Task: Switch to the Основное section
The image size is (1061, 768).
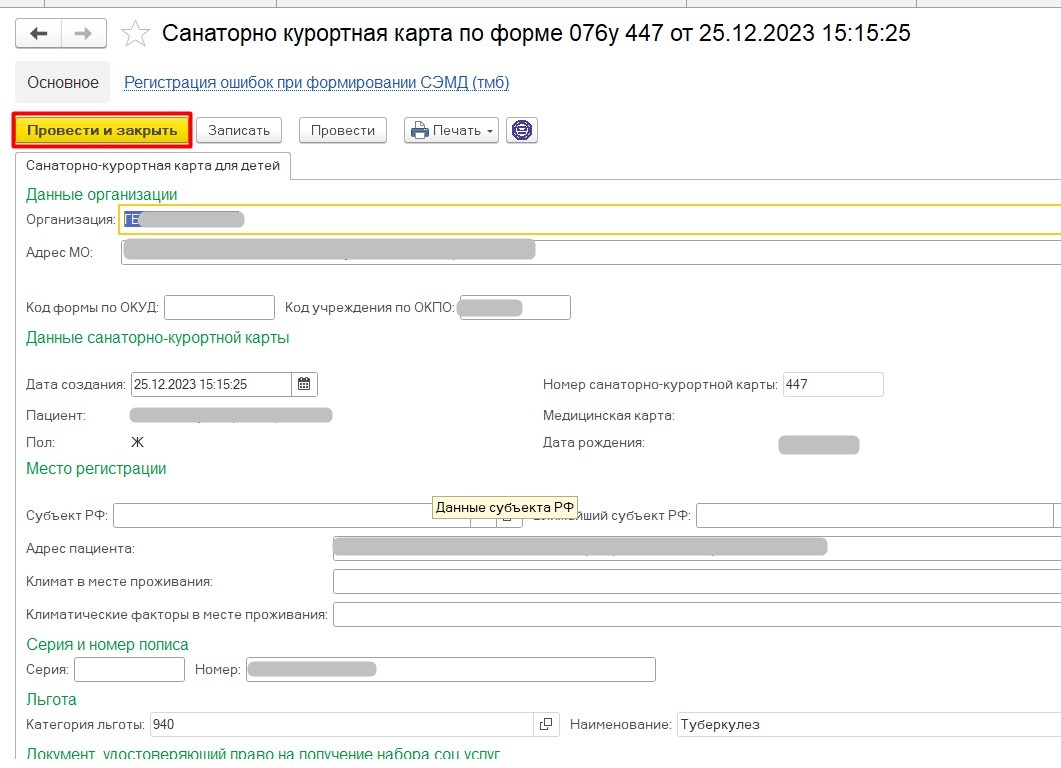Action: point(63,83)
